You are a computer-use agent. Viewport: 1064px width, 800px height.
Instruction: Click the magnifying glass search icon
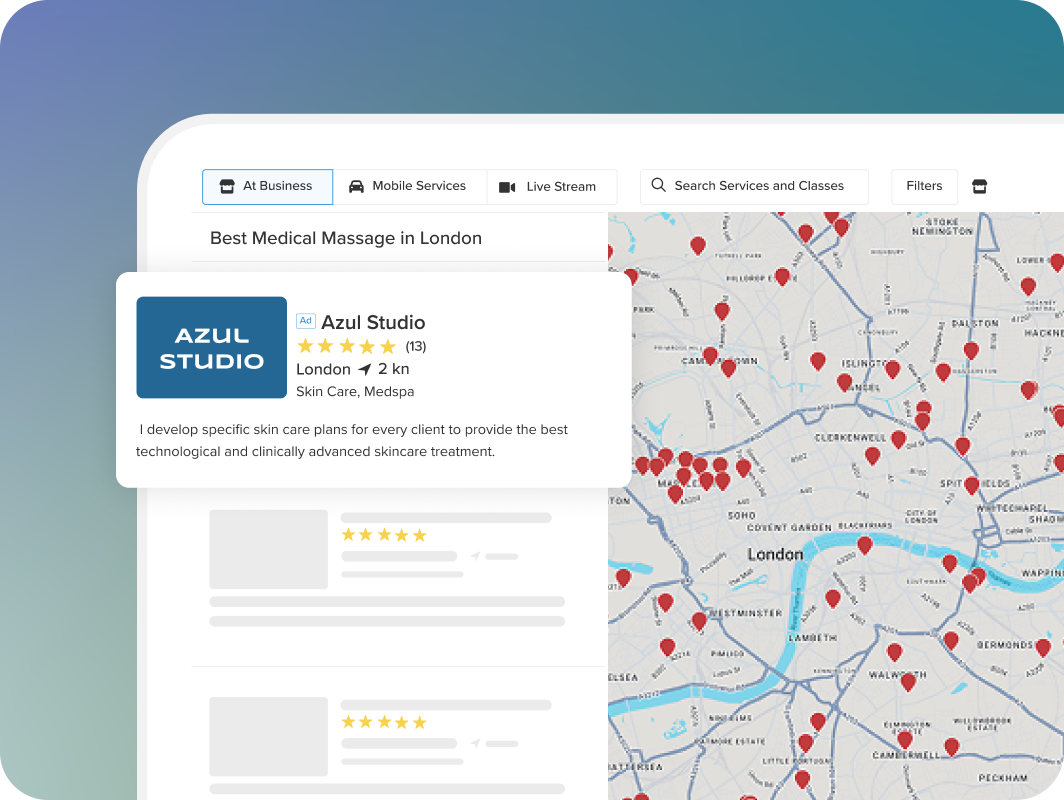[658, 185]
